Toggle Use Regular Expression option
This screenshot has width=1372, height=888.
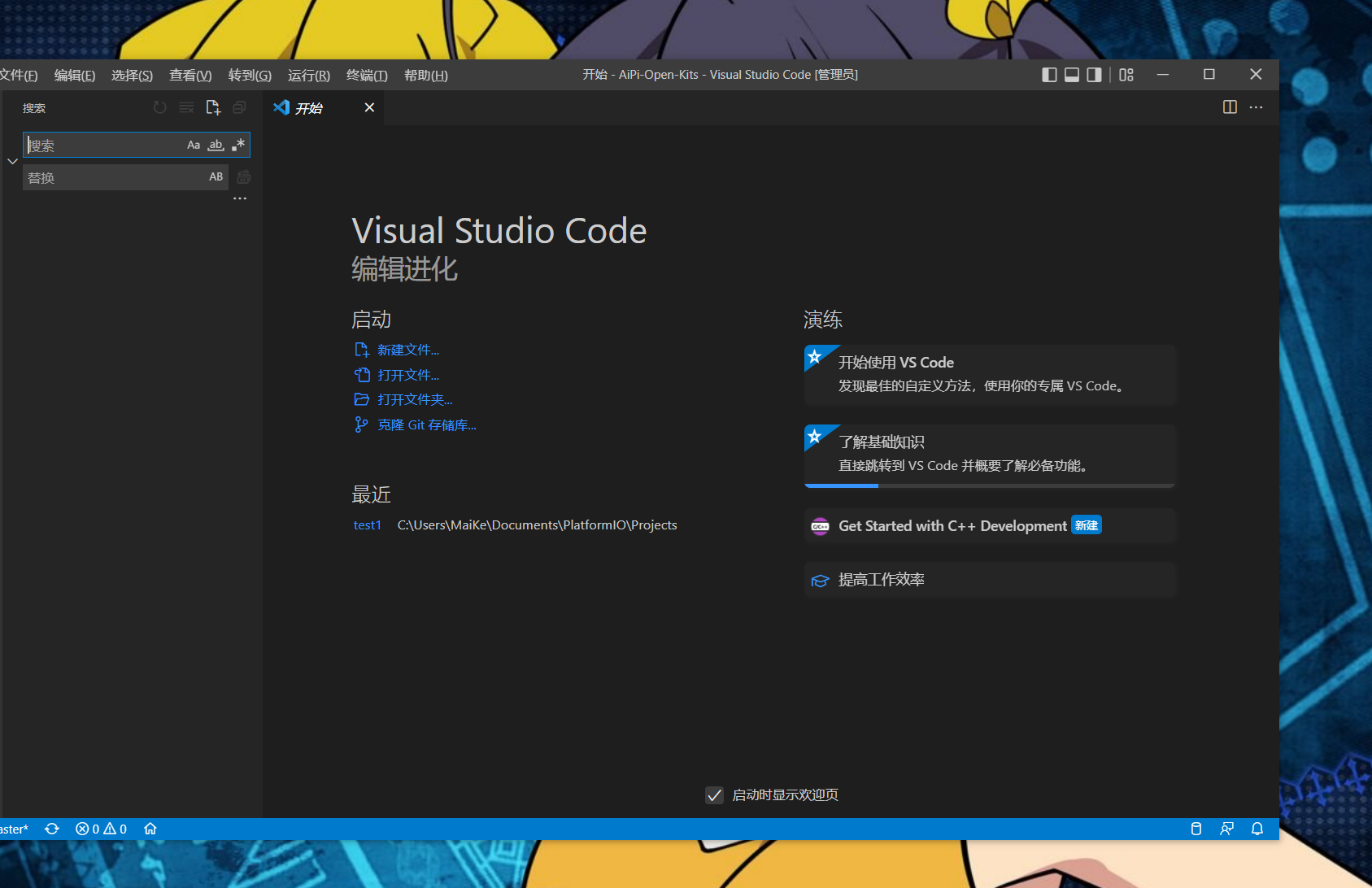coord(238,145)
